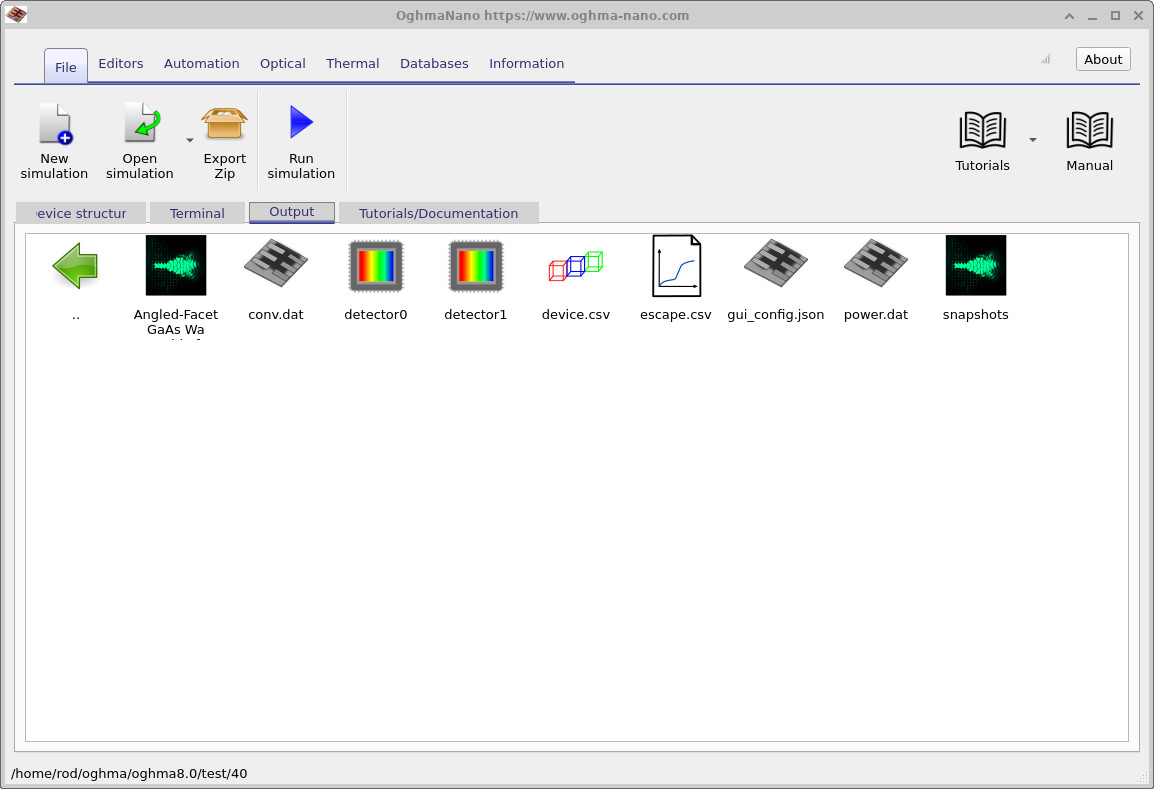The image size is (1154, 789).
Task: Click the About button
Action: (1102, 59)
